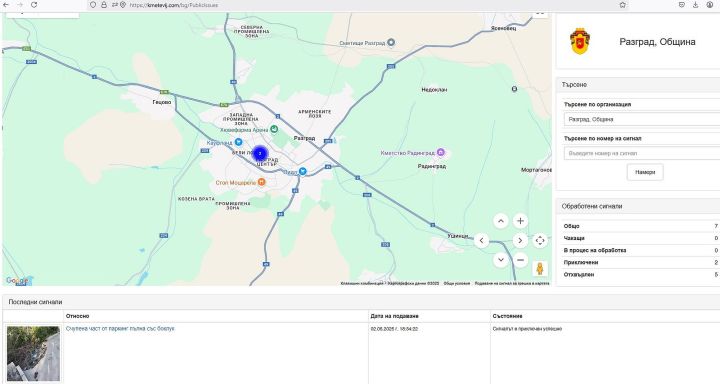Zoom out the map with minus button
Viewport: 720px width, 384px height.
pos(520,260)
